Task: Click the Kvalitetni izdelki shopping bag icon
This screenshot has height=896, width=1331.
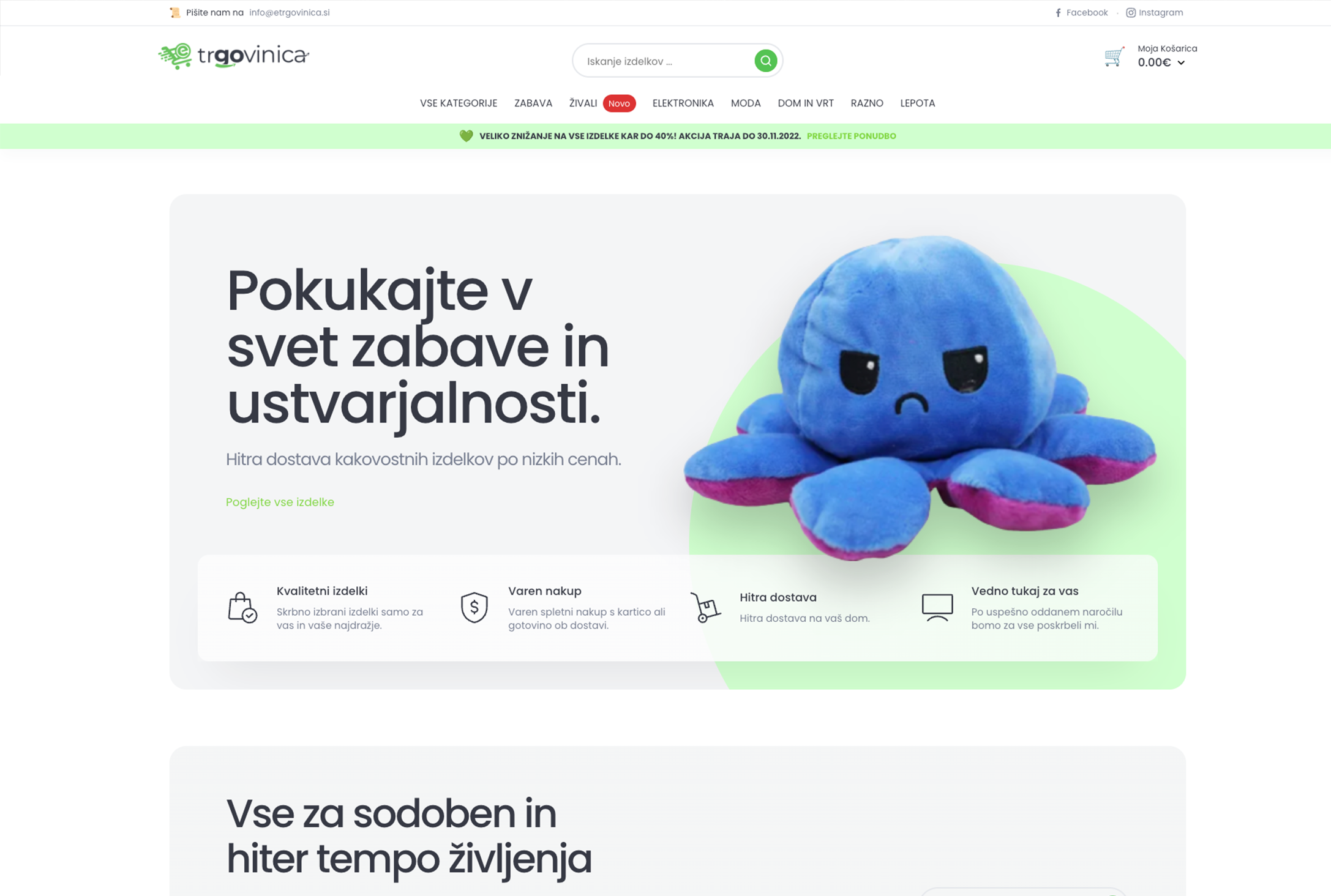Action: coord(242,607)
